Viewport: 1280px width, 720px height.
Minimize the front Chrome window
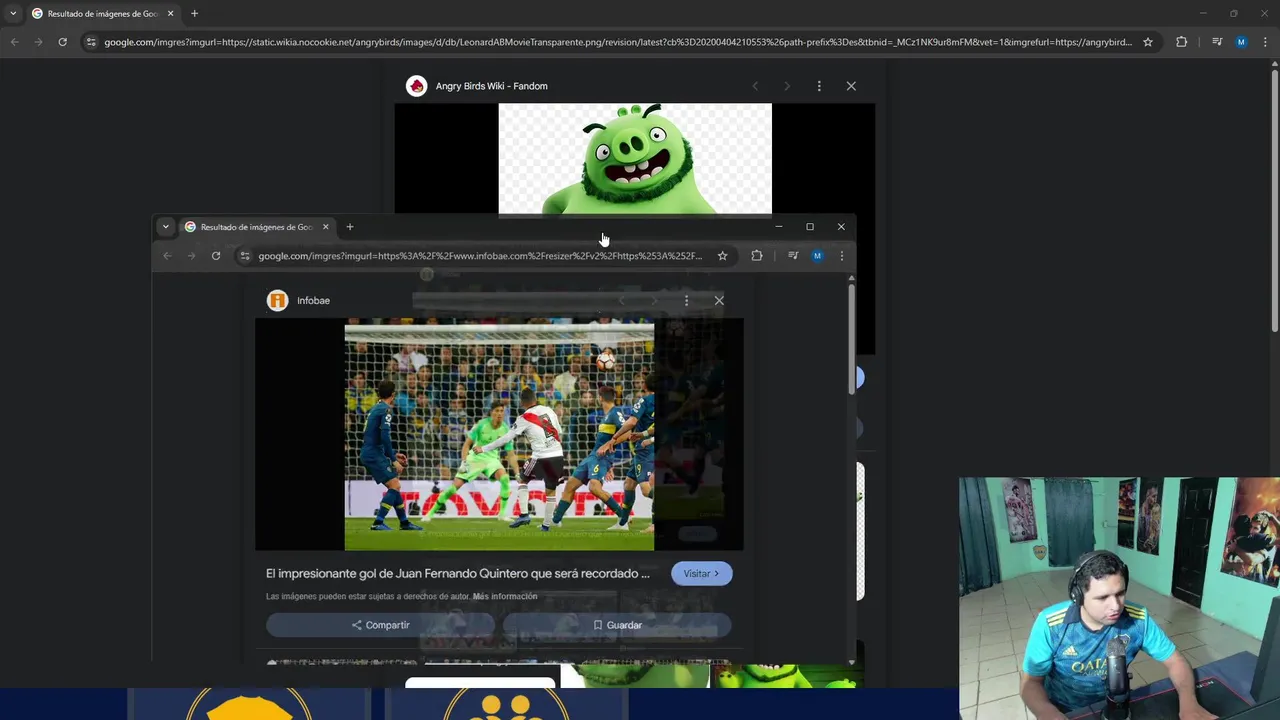coord(779,227)
